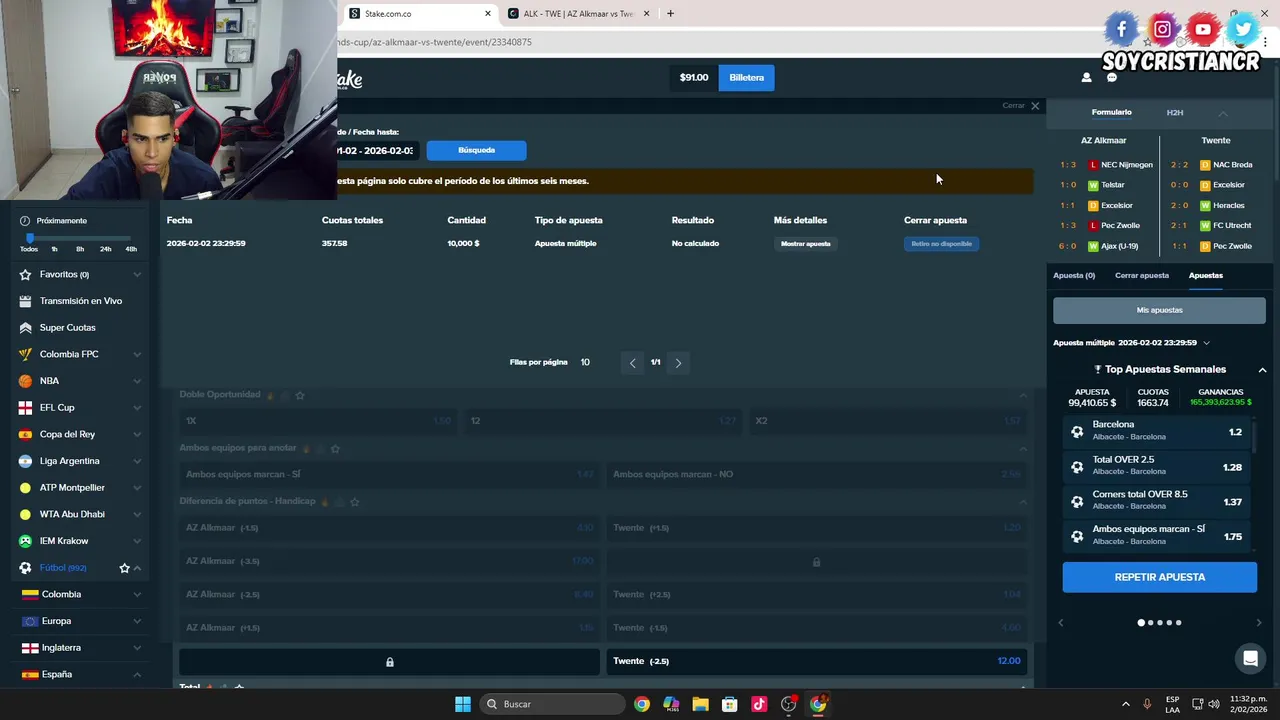1280x720 pixels.
Task: Click the Liga Argentina flag icon
Action: click(25, 461)
